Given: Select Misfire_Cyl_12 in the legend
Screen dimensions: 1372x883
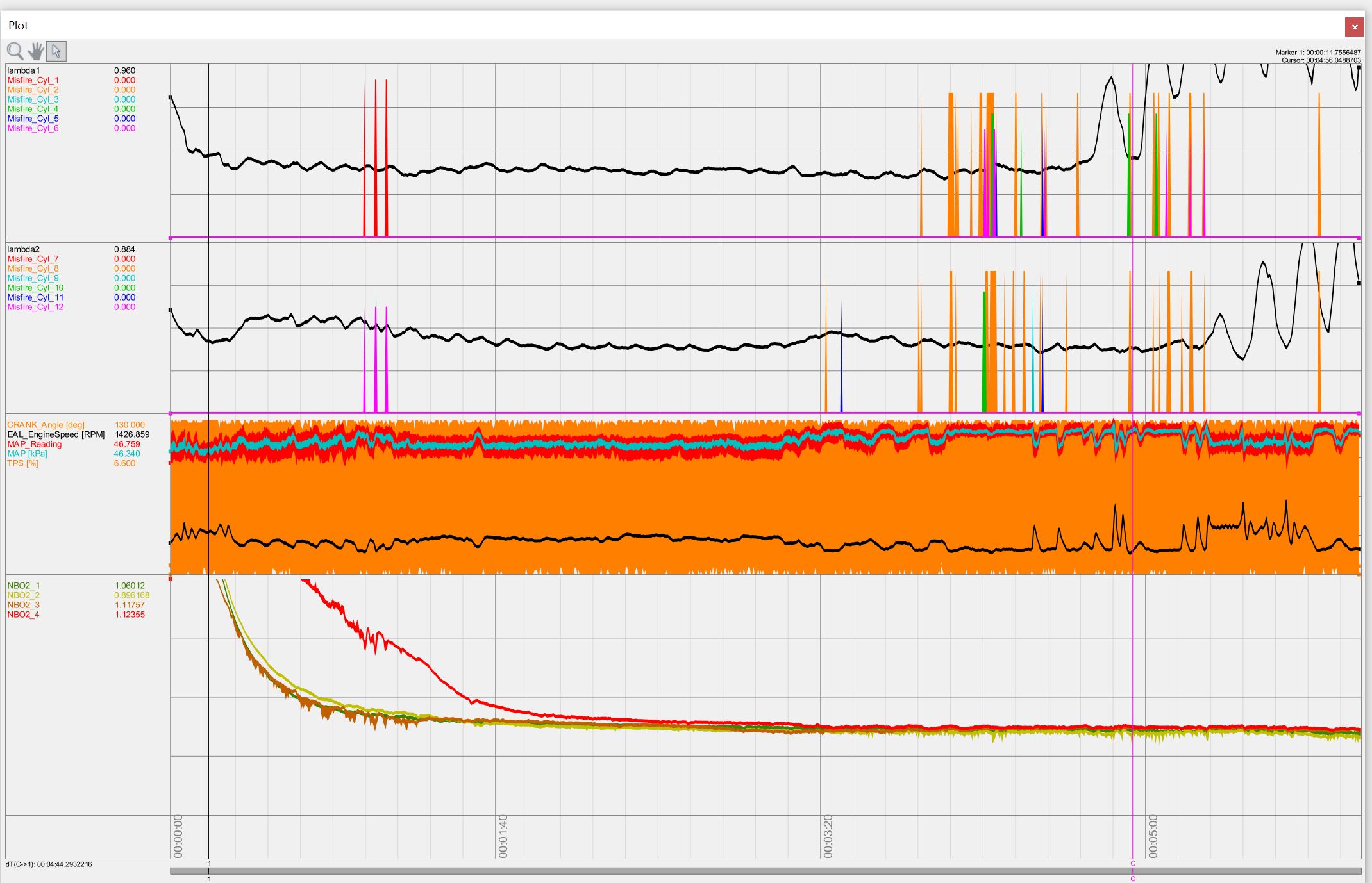Looking at the screenshot, I should click(x=35, y=307).
